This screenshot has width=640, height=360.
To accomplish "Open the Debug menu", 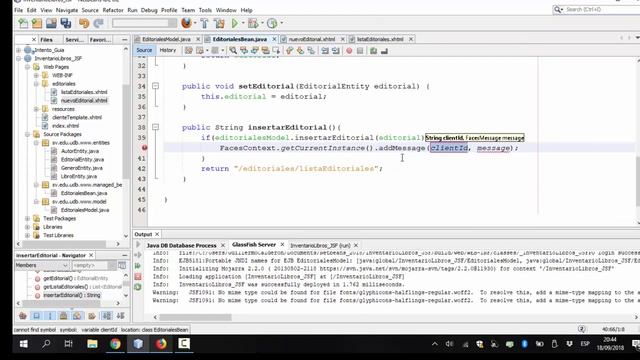I will [149, 10].
